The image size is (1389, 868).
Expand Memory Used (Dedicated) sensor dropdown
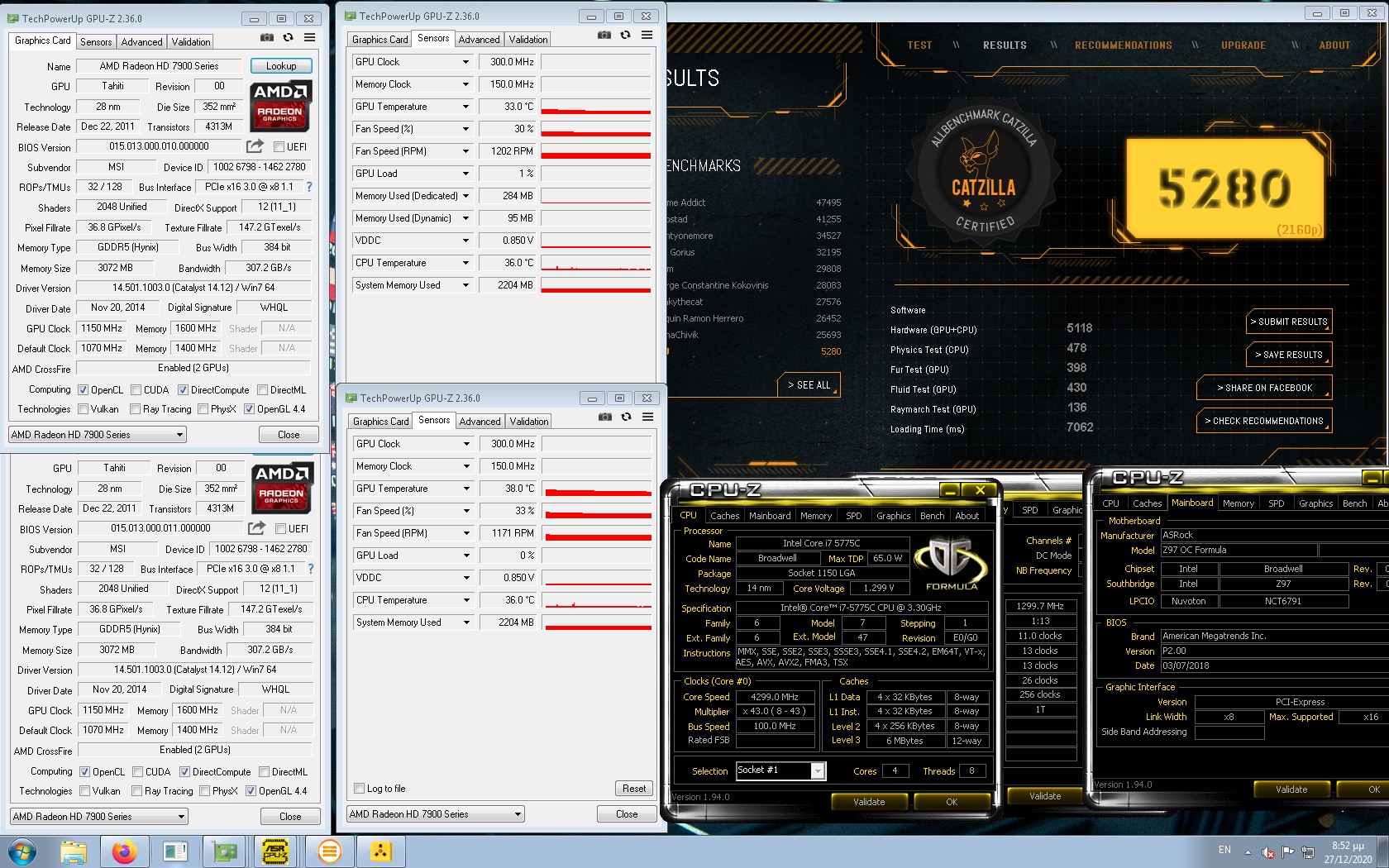[465, 196]
